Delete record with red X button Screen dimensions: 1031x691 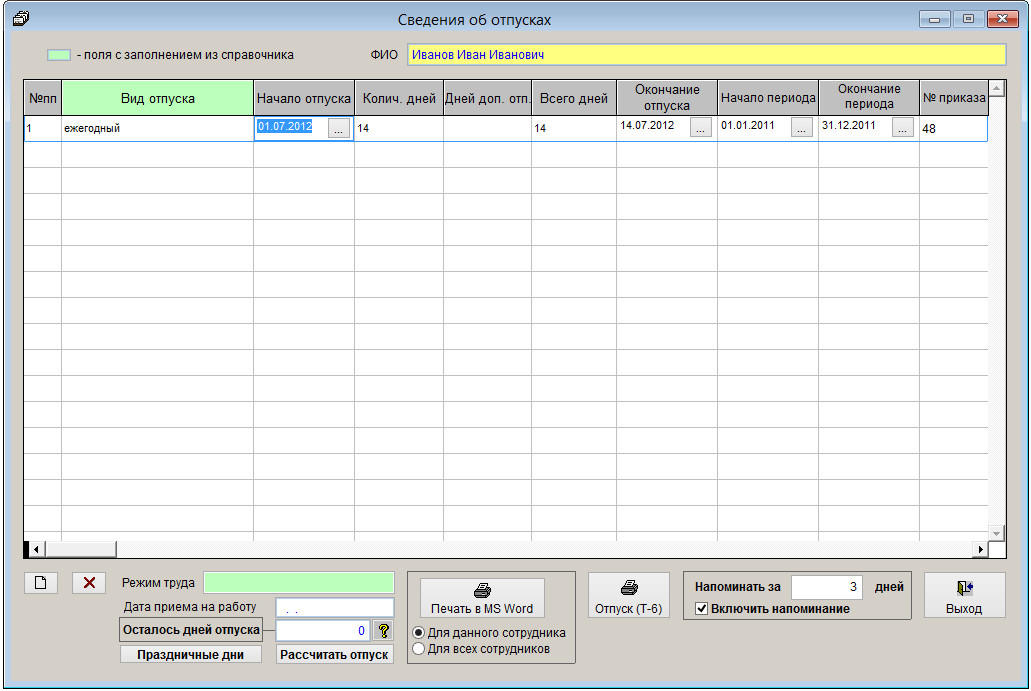(x=89, y=583)
